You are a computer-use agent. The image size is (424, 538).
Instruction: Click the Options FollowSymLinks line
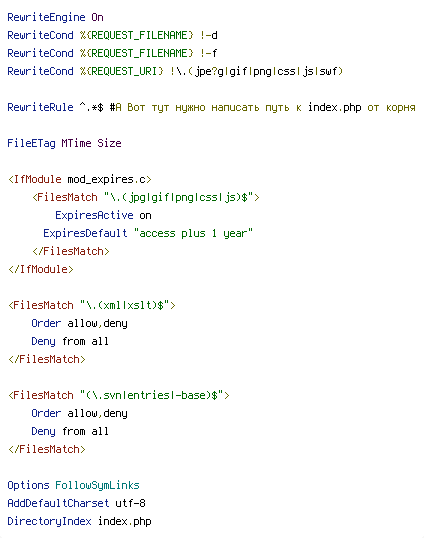73,485
